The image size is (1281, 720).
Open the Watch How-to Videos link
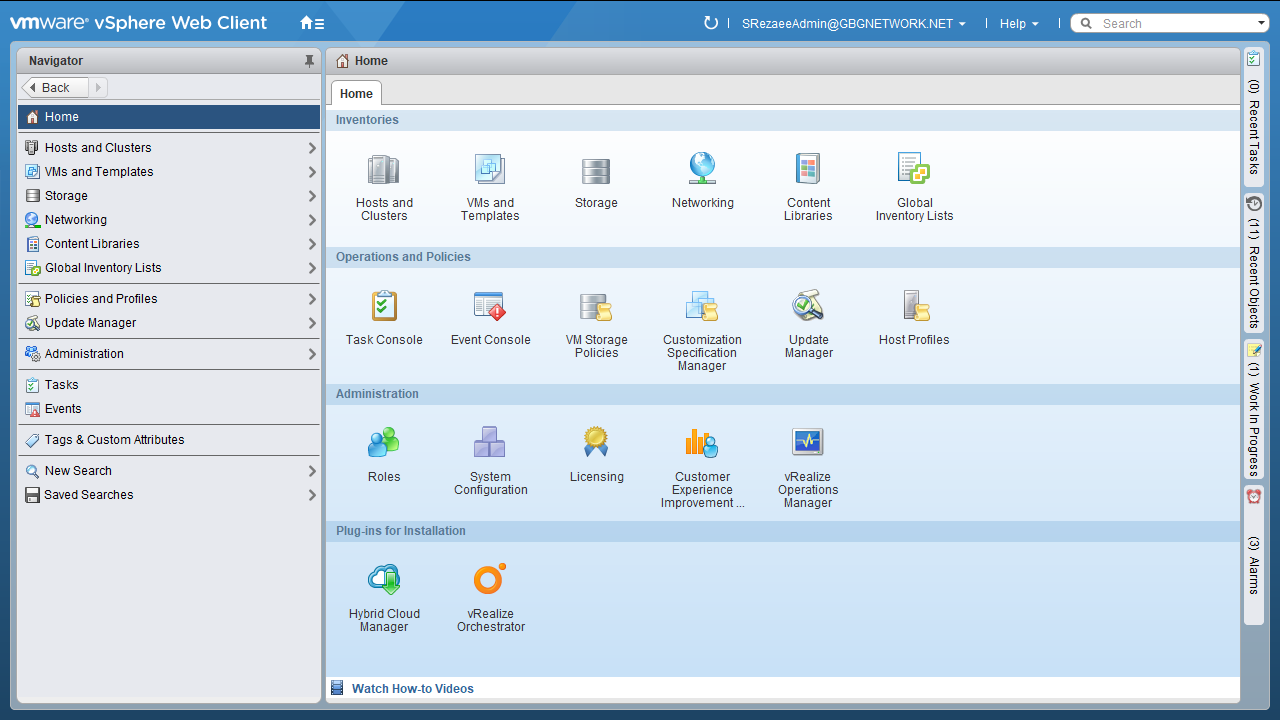pyautogui.click(x=412, y=689)
